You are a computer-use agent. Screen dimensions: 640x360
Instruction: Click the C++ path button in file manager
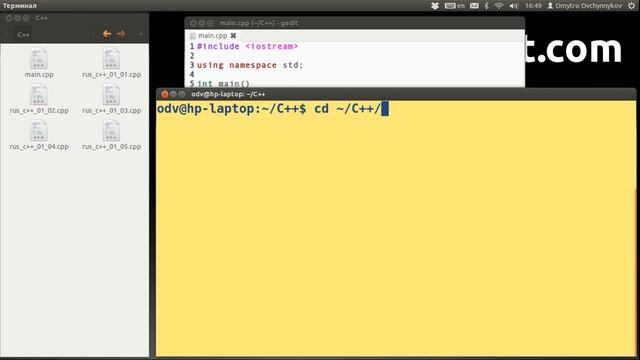tap(23, 35)
